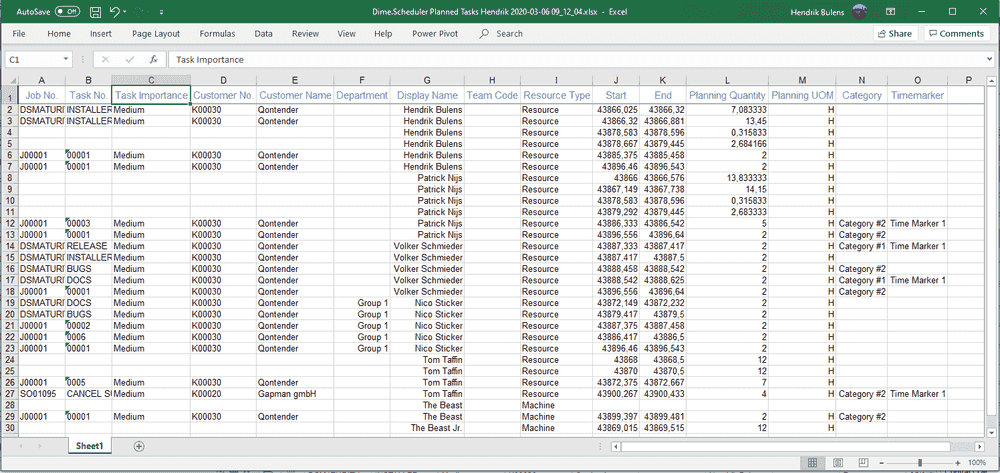Select column G header

427,80
